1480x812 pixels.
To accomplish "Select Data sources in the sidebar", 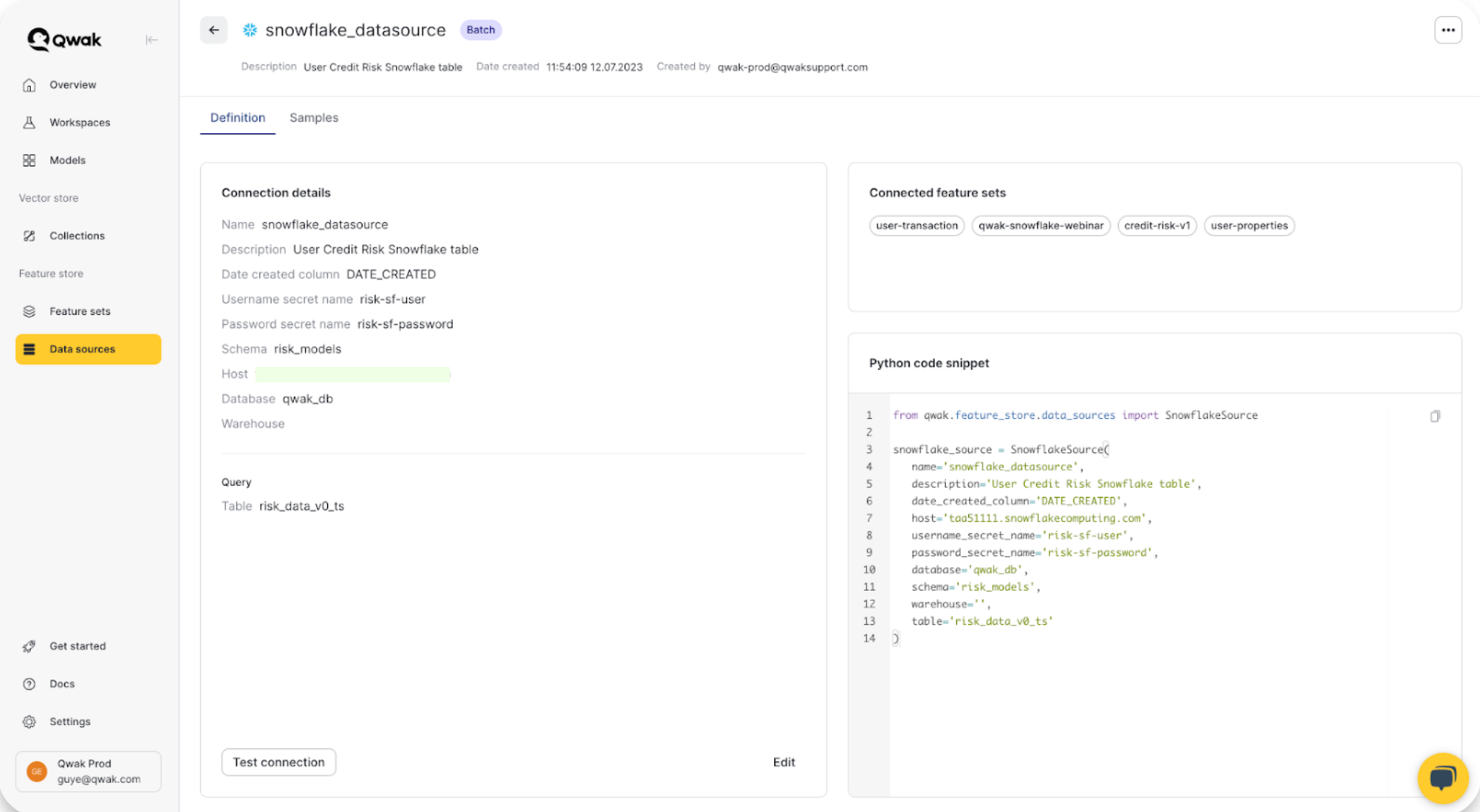I will coord(88,350).
